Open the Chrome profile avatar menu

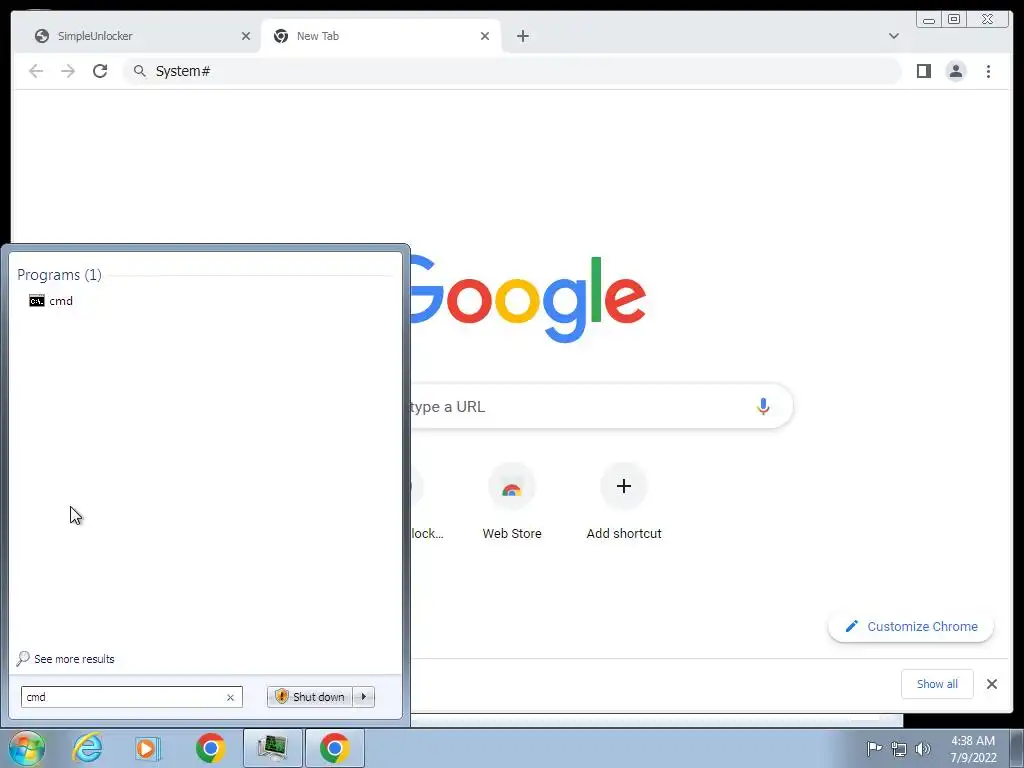click(955, 71)
